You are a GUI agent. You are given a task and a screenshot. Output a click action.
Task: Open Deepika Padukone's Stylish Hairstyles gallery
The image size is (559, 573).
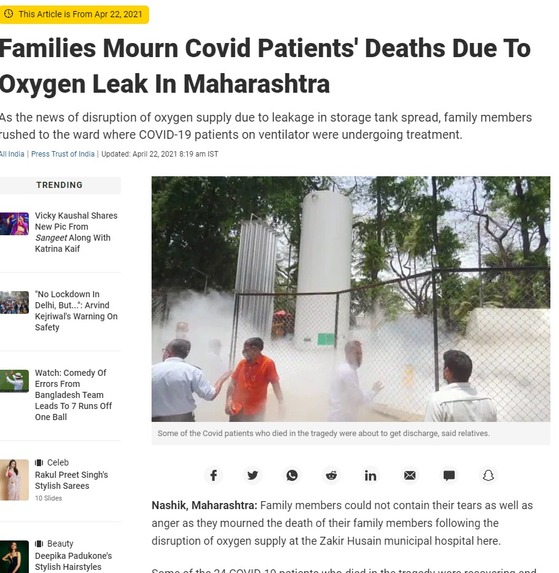73,561
